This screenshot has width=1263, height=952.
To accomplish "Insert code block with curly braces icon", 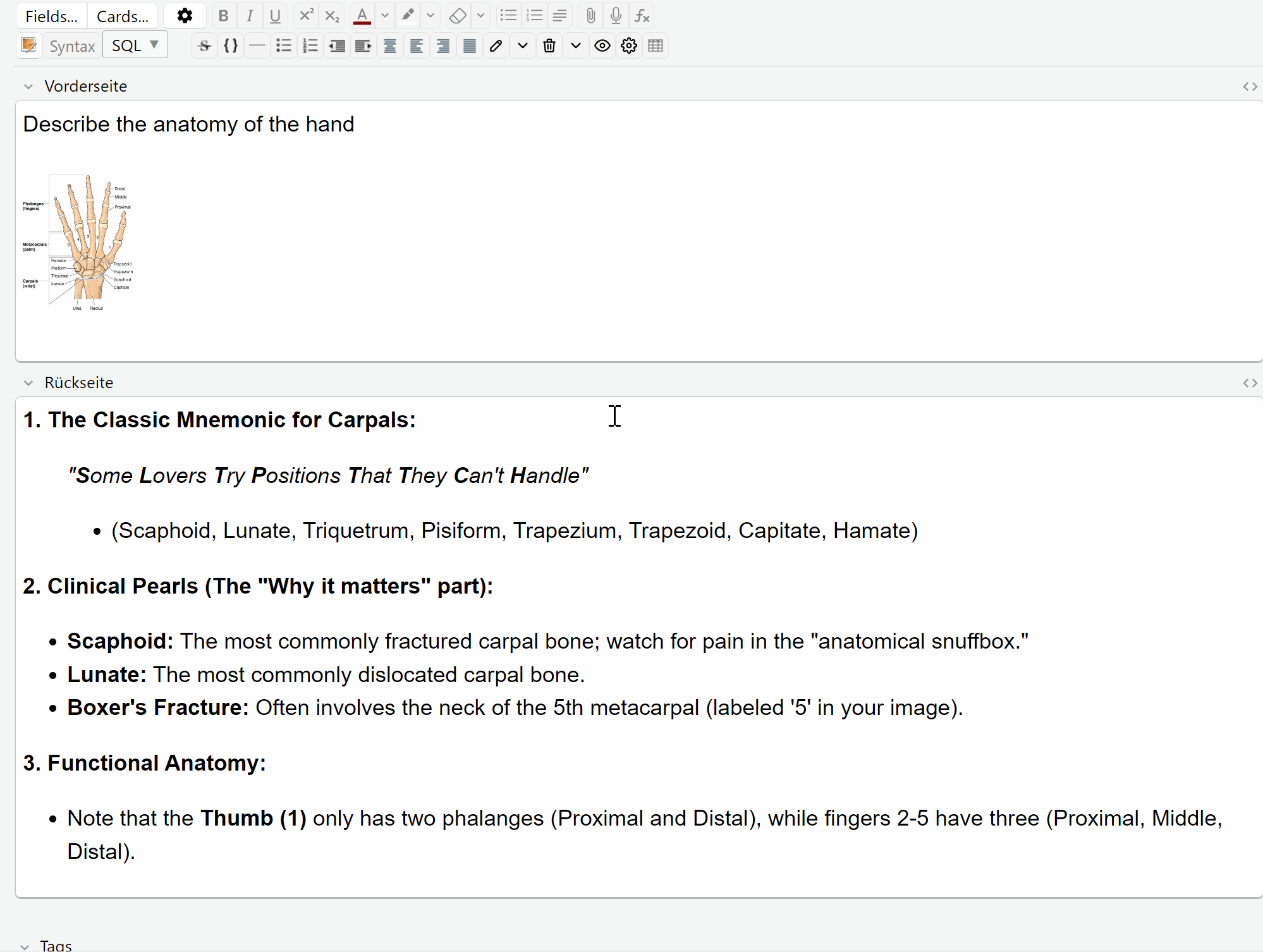I will [x=231, y=46].
